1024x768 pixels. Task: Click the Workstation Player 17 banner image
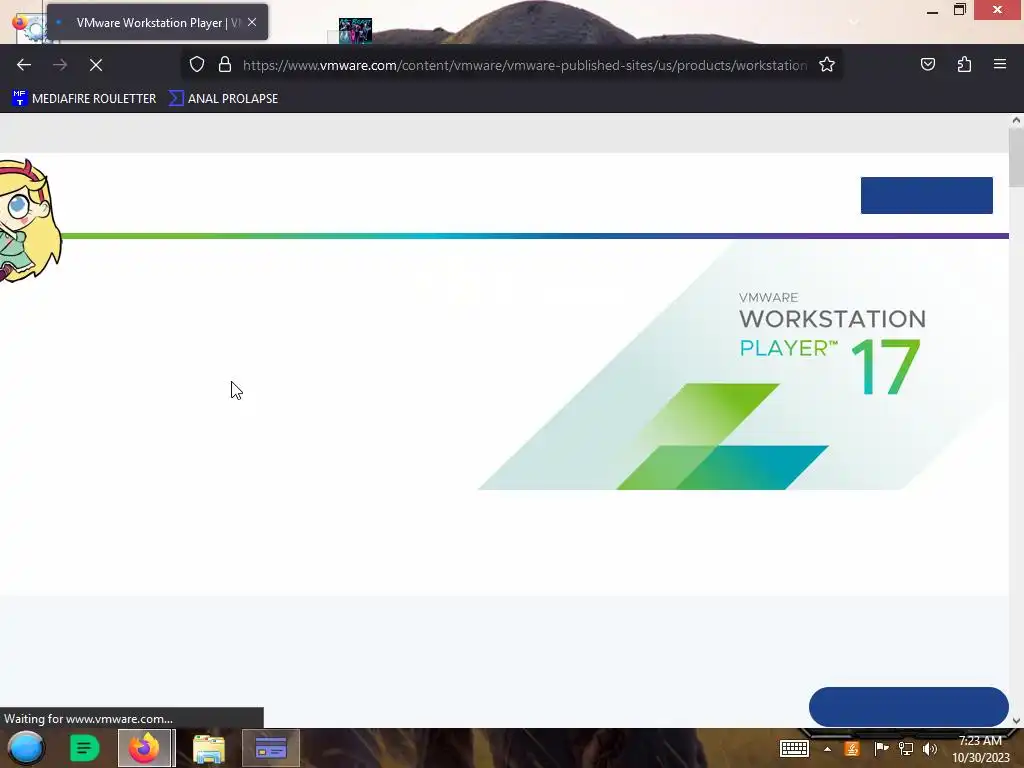click(741, 364)
